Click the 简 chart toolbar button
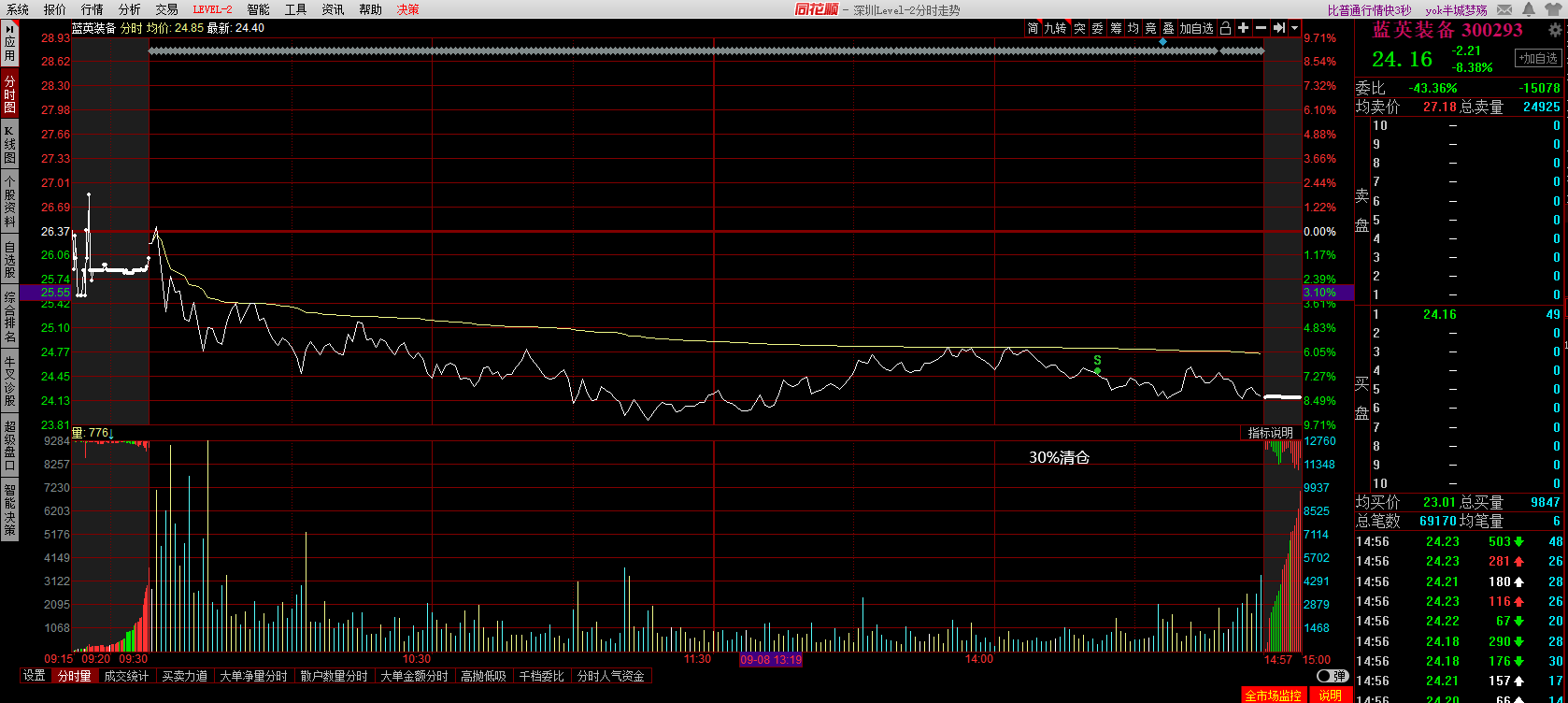Image resolution: width=1568 pixels, height=703 pixels. click(x=1033, y=28)
